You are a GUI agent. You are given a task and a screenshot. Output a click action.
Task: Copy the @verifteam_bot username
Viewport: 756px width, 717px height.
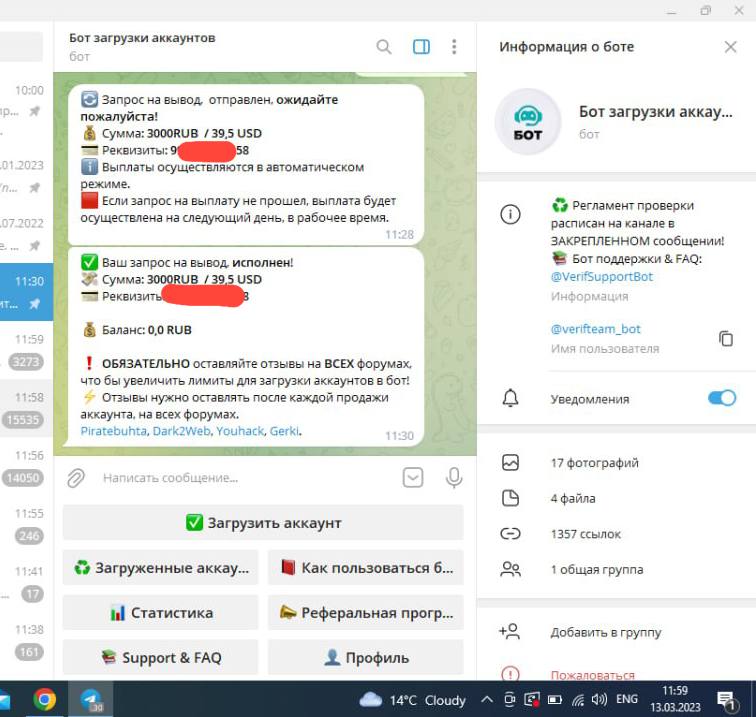click(x=726, y=338)
